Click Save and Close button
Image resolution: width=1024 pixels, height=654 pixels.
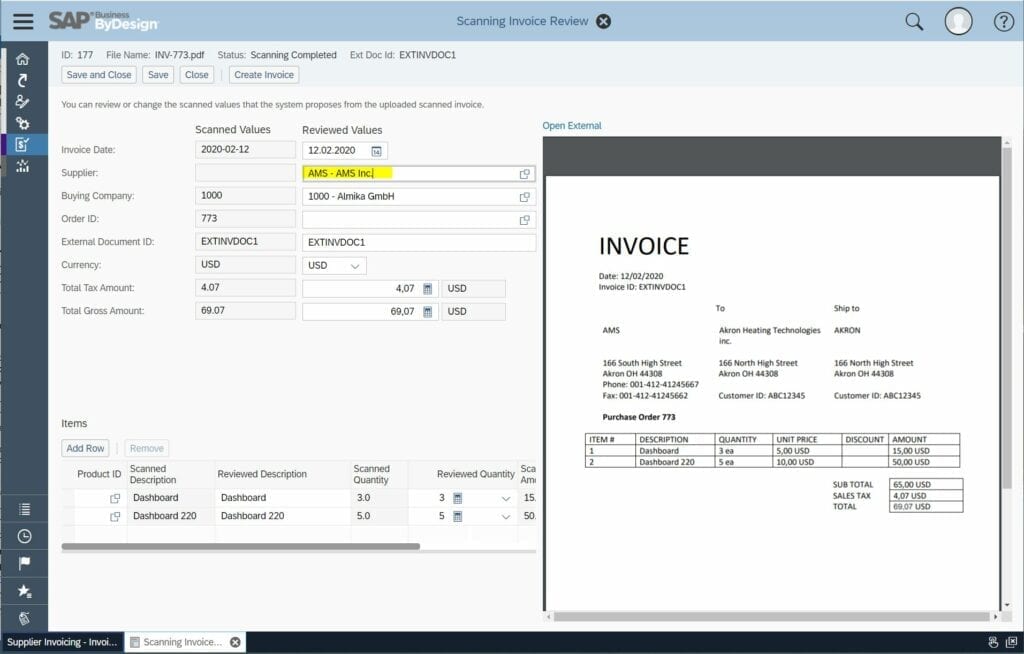pos(99,74)
